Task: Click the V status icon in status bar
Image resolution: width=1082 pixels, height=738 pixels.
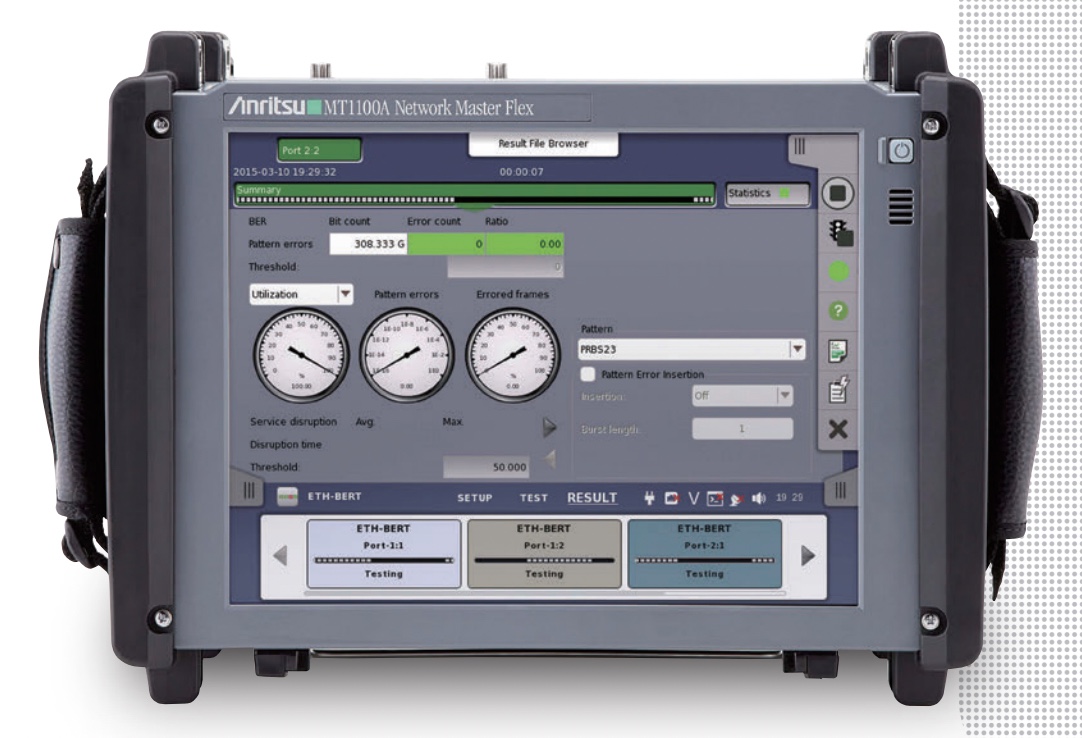Action: click(694, 498)
